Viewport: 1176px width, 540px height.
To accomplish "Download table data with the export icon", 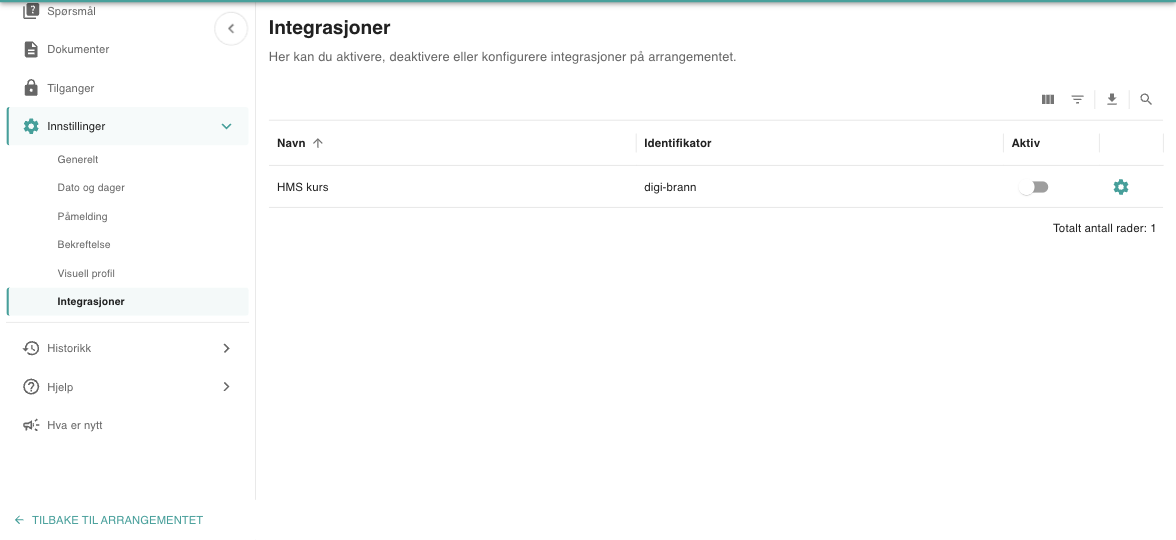I will coord(1112,99).
